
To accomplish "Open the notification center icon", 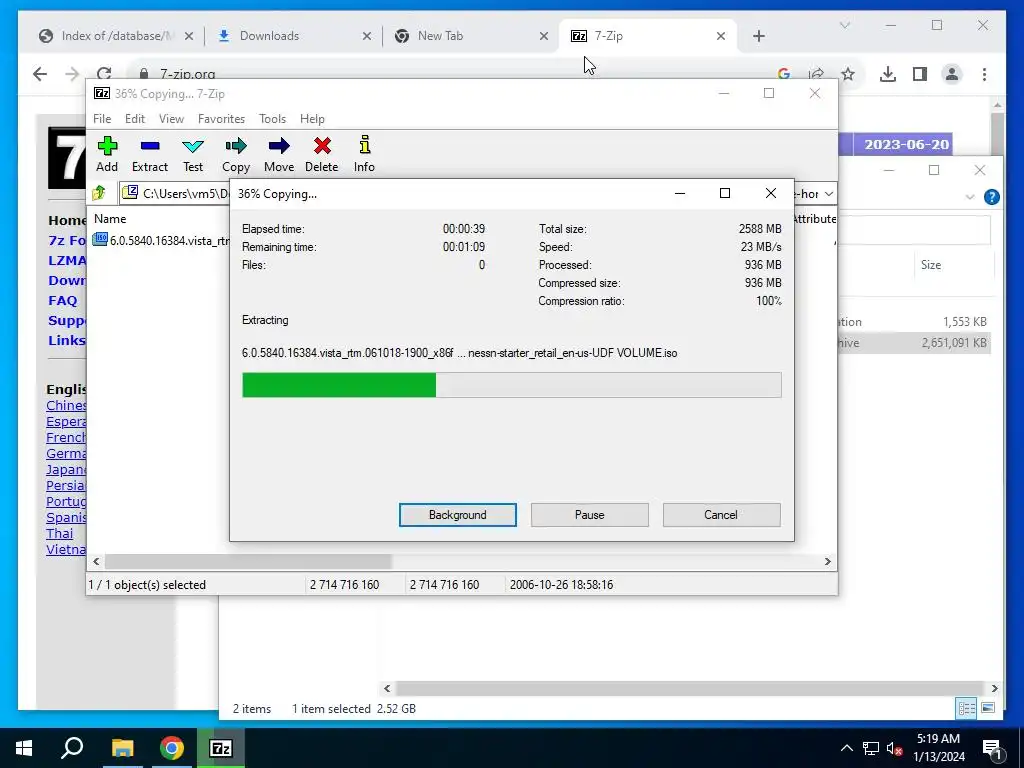I will pyautogui.click(x=993, y=749).
